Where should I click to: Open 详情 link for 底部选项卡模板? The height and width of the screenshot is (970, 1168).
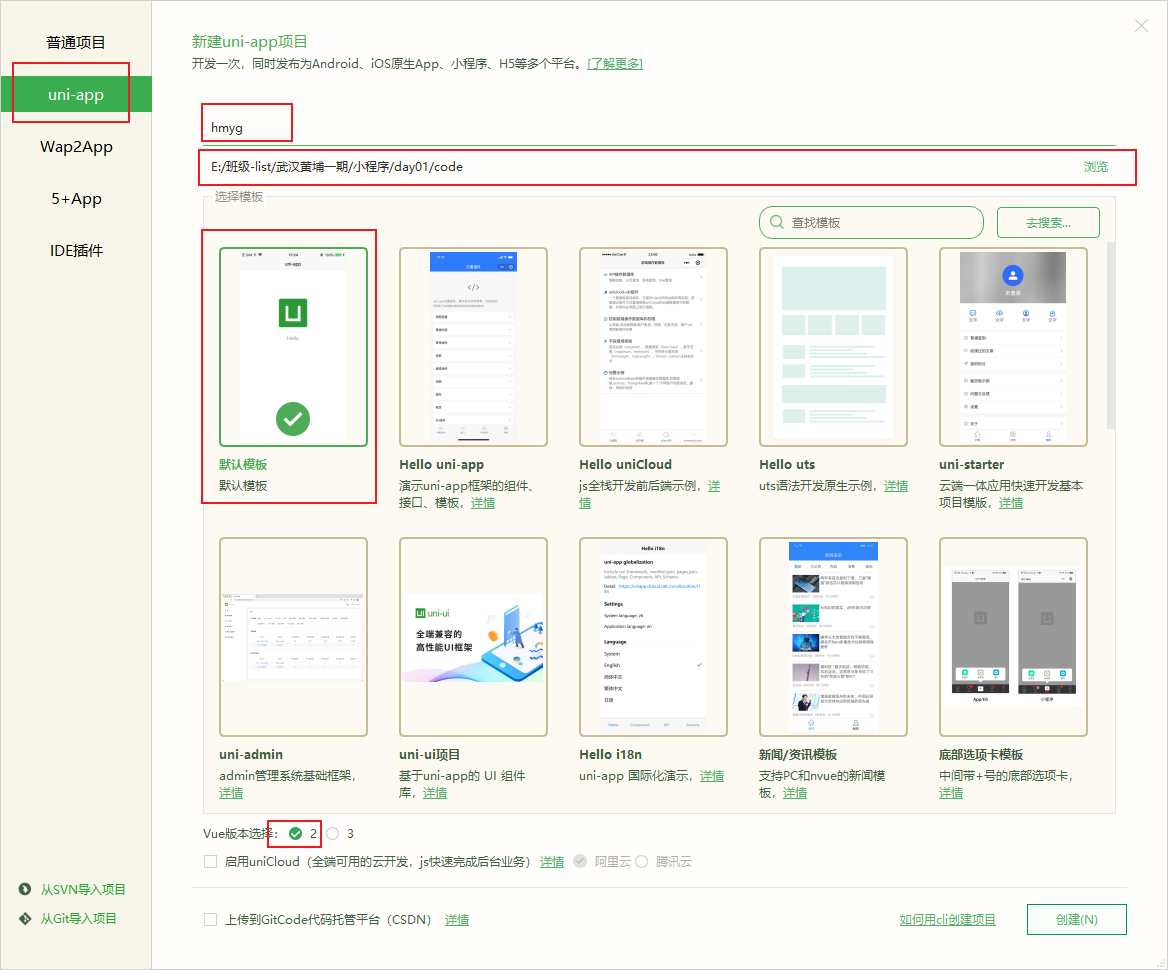951,793
